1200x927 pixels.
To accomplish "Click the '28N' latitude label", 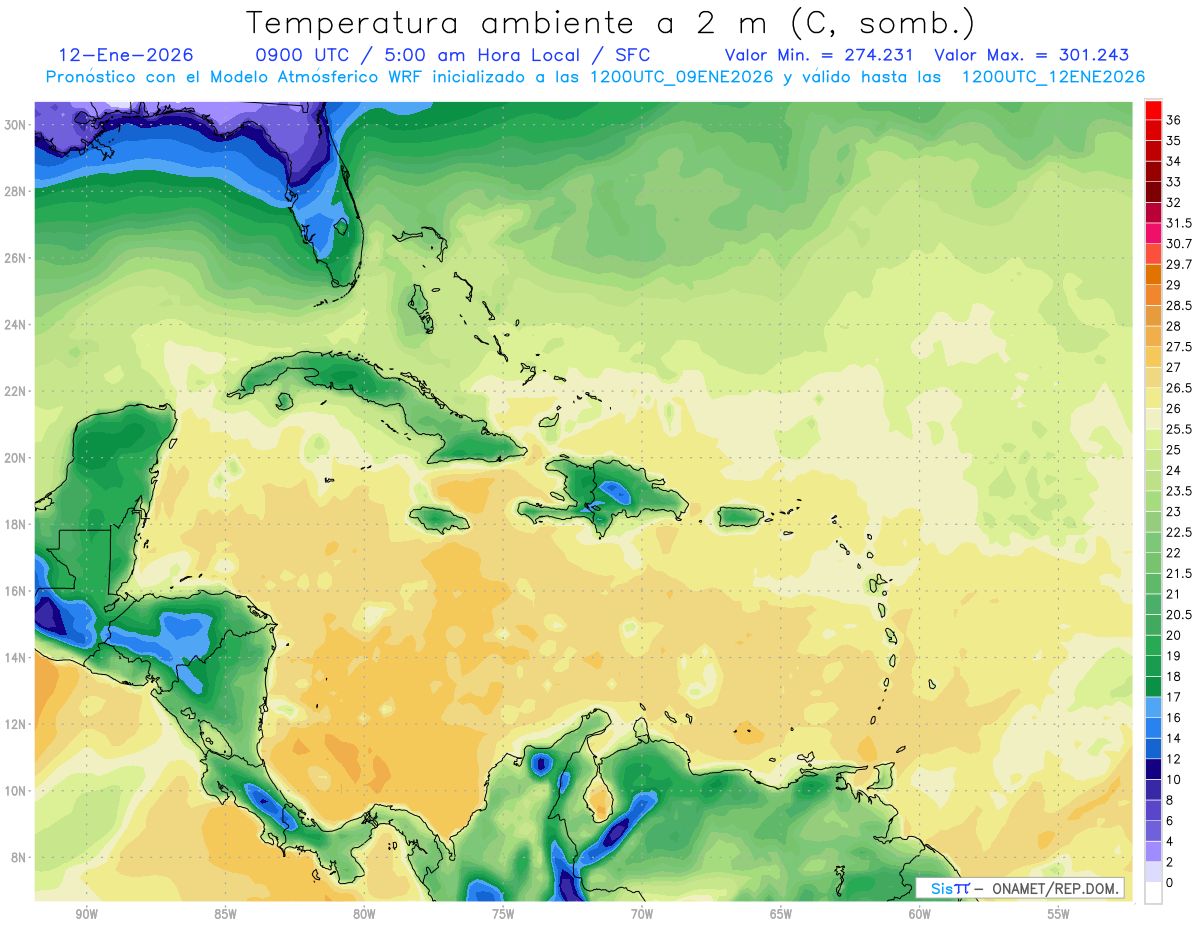I will pos(16,191).
